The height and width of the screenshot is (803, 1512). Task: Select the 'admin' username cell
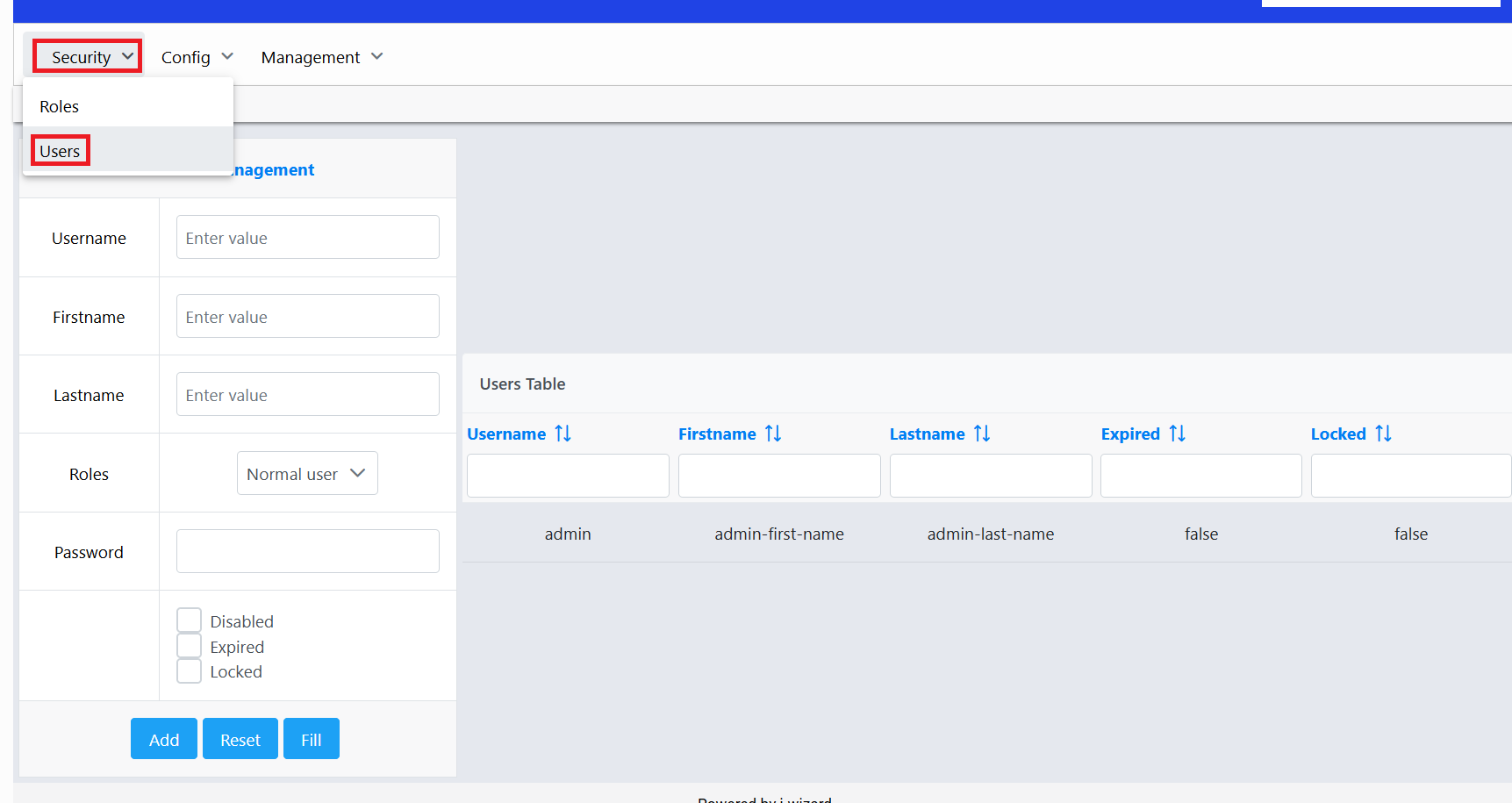coord(568,534)
